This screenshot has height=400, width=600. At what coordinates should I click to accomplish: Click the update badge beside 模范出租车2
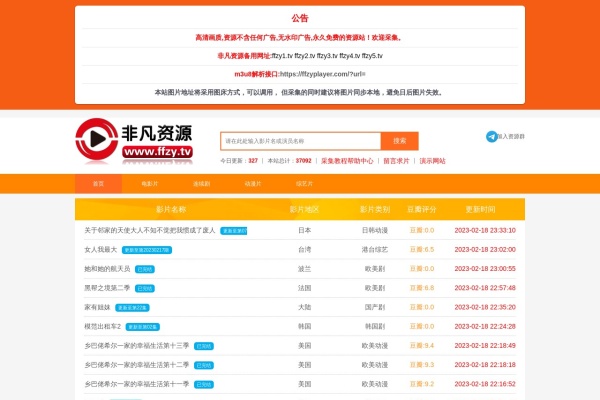pos(142,326)
